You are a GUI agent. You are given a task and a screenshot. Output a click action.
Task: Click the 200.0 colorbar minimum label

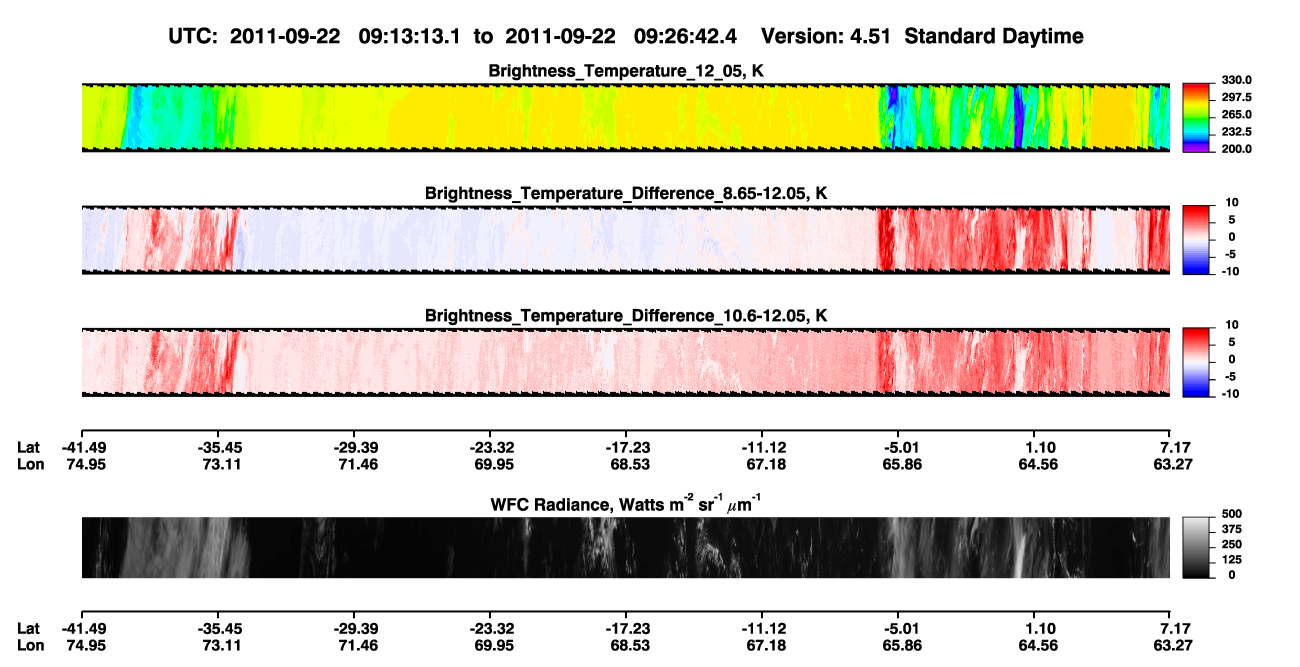tap(1237, 149)
